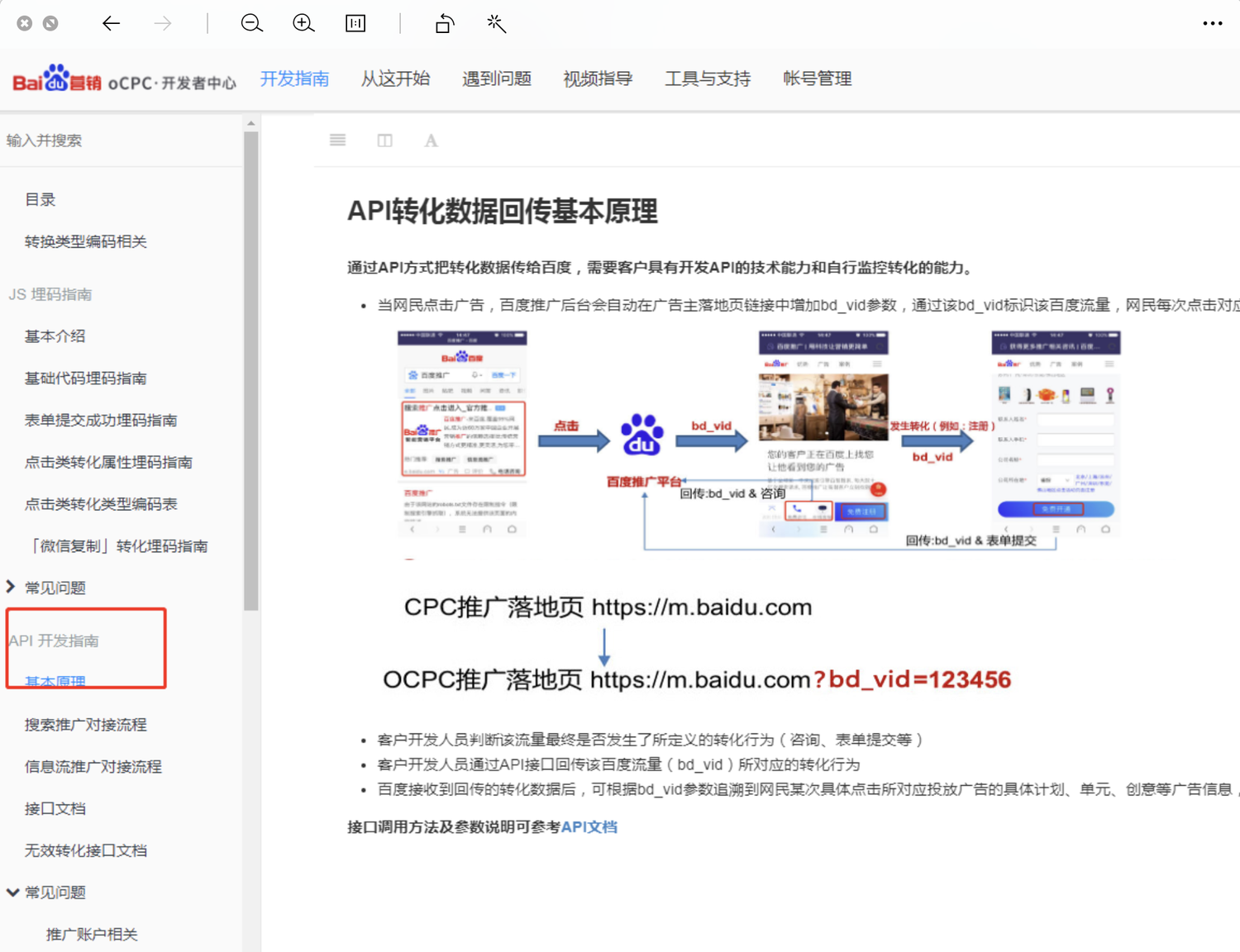This screenshot has height=952, width=1240.
Task: Select 无效转化接口文档 in the sidebar
Action: [x=86, y=850]
